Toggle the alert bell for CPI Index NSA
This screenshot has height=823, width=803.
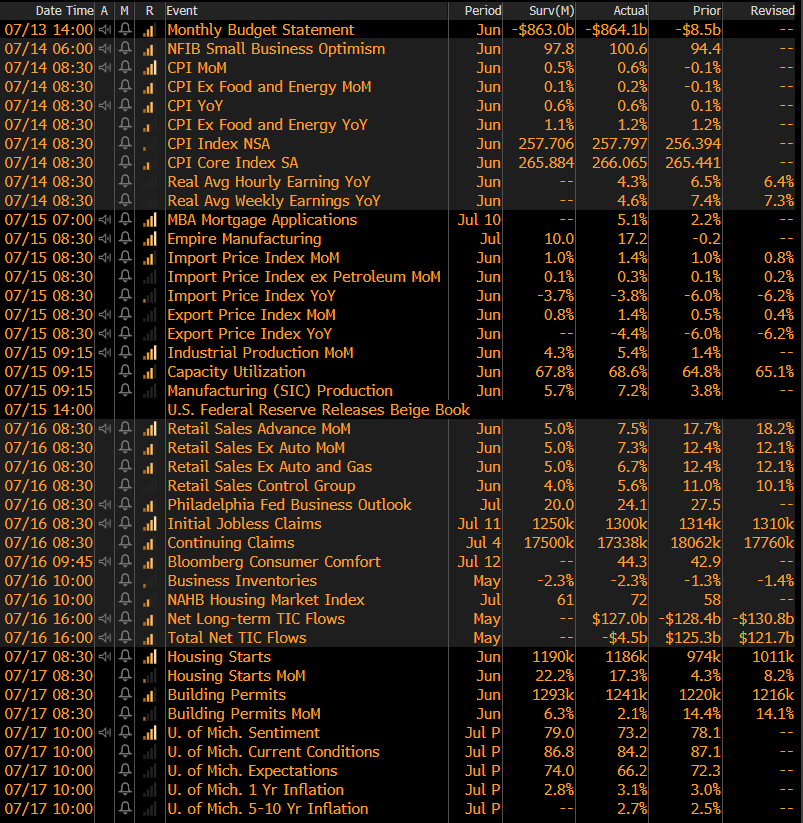point(125,144)
